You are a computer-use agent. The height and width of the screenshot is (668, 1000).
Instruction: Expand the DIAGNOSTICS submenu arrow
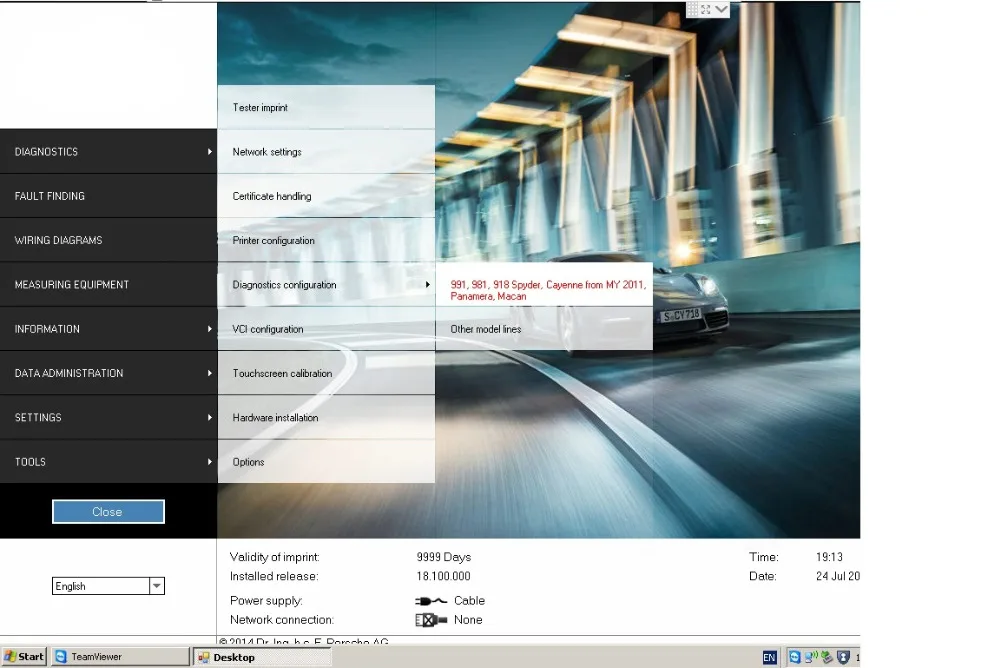(x=209, y=152)
